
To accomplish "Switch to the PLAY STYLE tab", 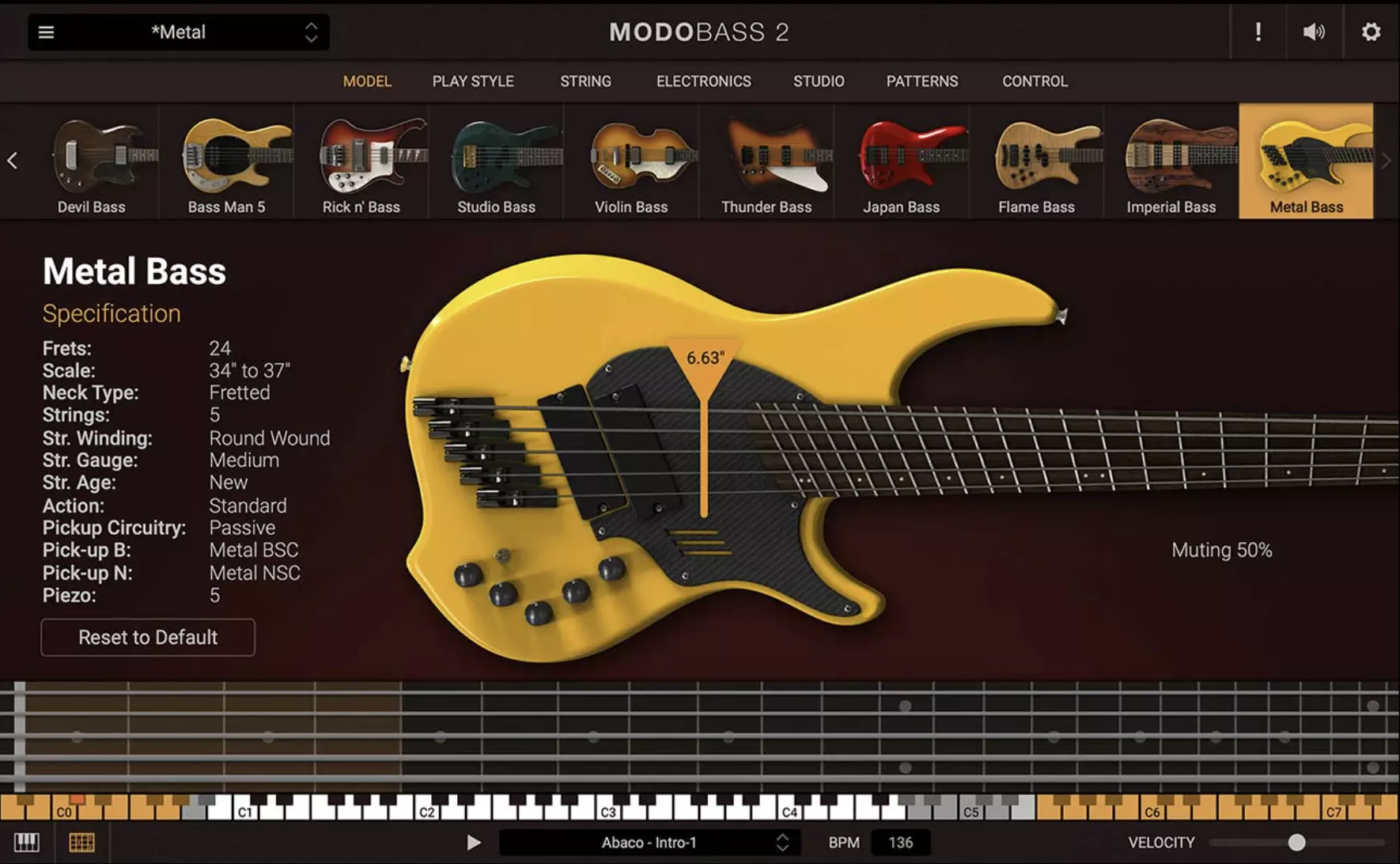I will click(x=473, y=81).
